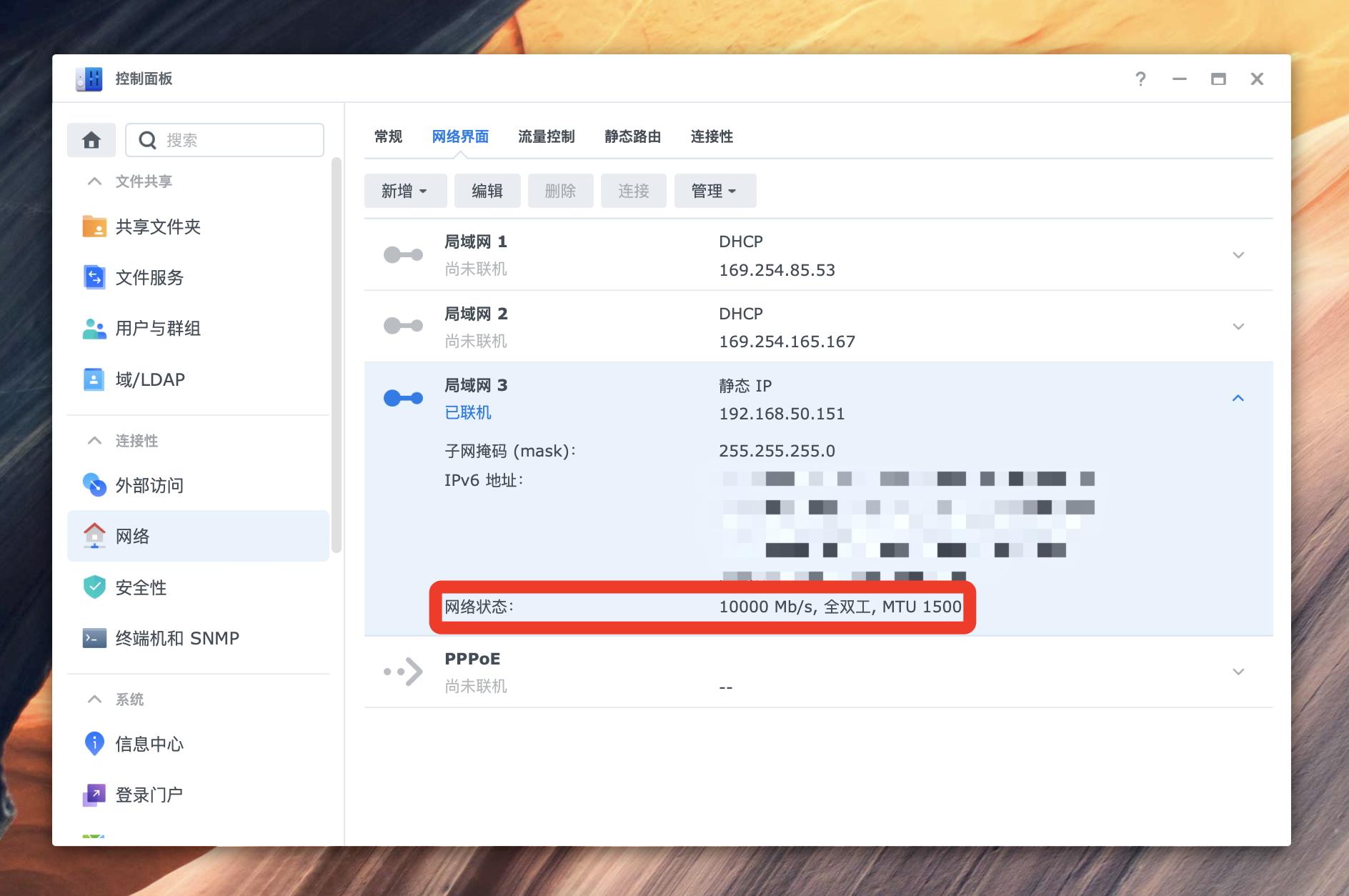Expand the PPPoE interface entry

(1238, 671)
